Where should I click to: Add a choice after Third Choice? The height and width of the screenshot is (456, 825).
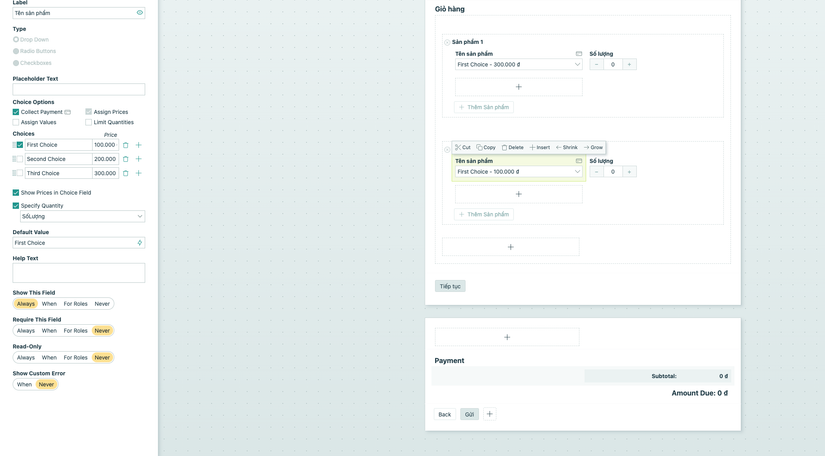(138, 173)
